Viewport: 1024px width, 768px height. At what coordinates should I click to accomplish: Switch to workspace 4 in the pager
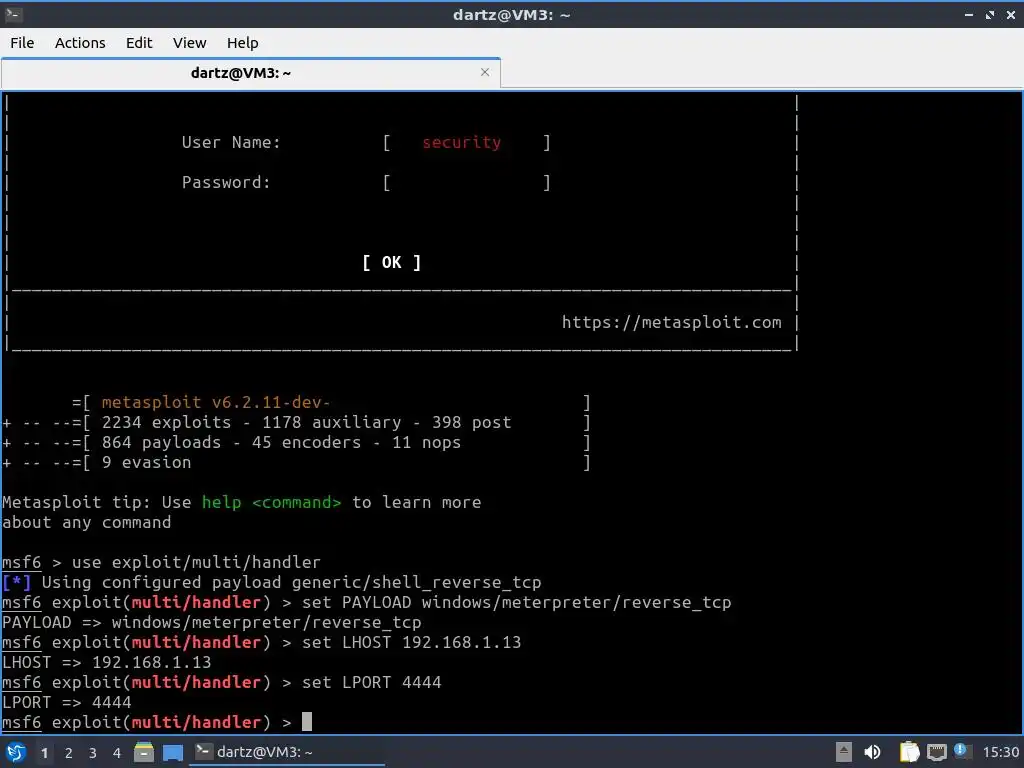tap(117, 753)
